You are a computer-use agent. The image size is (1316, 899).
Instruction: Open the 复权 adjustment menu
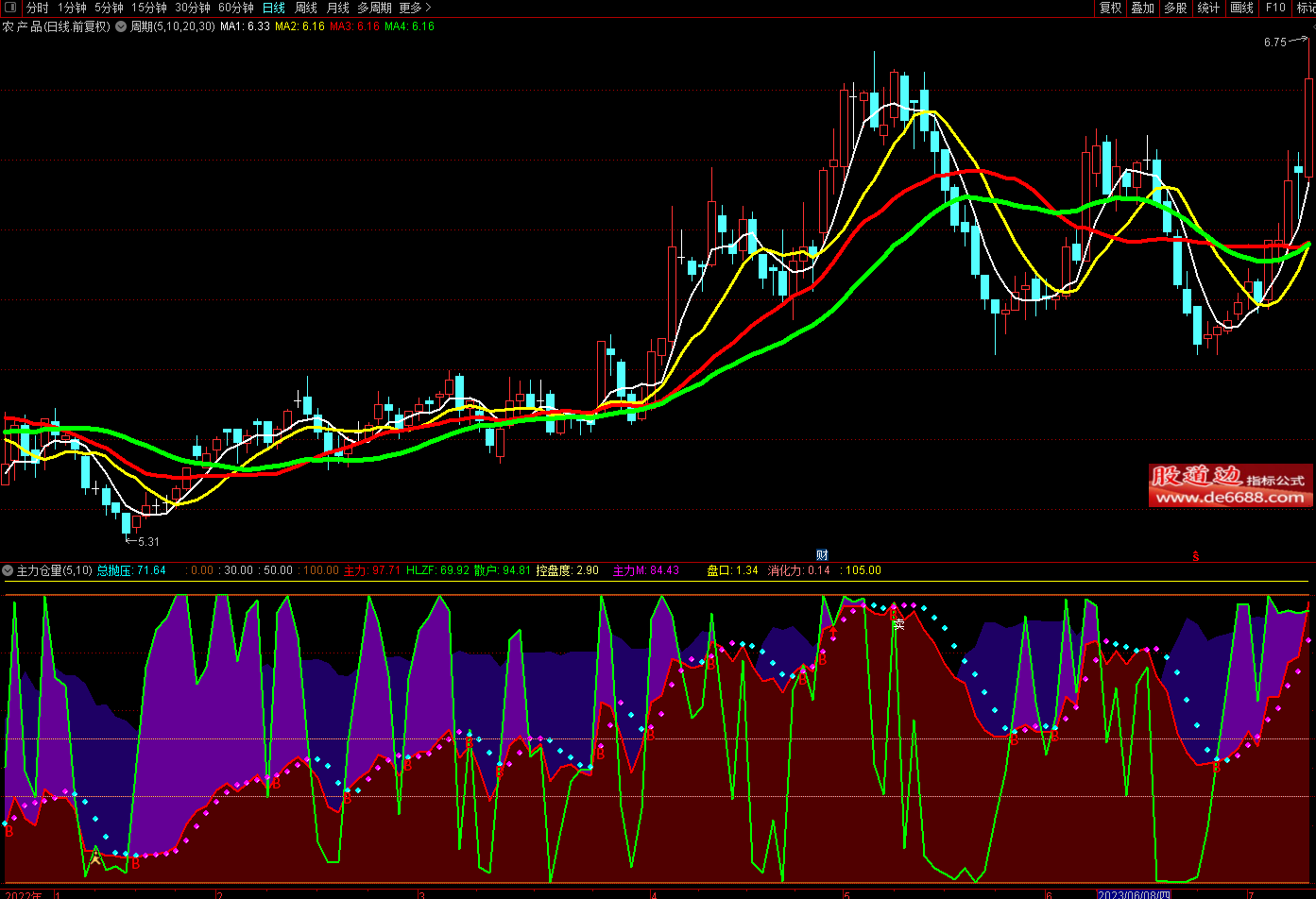1111,8
